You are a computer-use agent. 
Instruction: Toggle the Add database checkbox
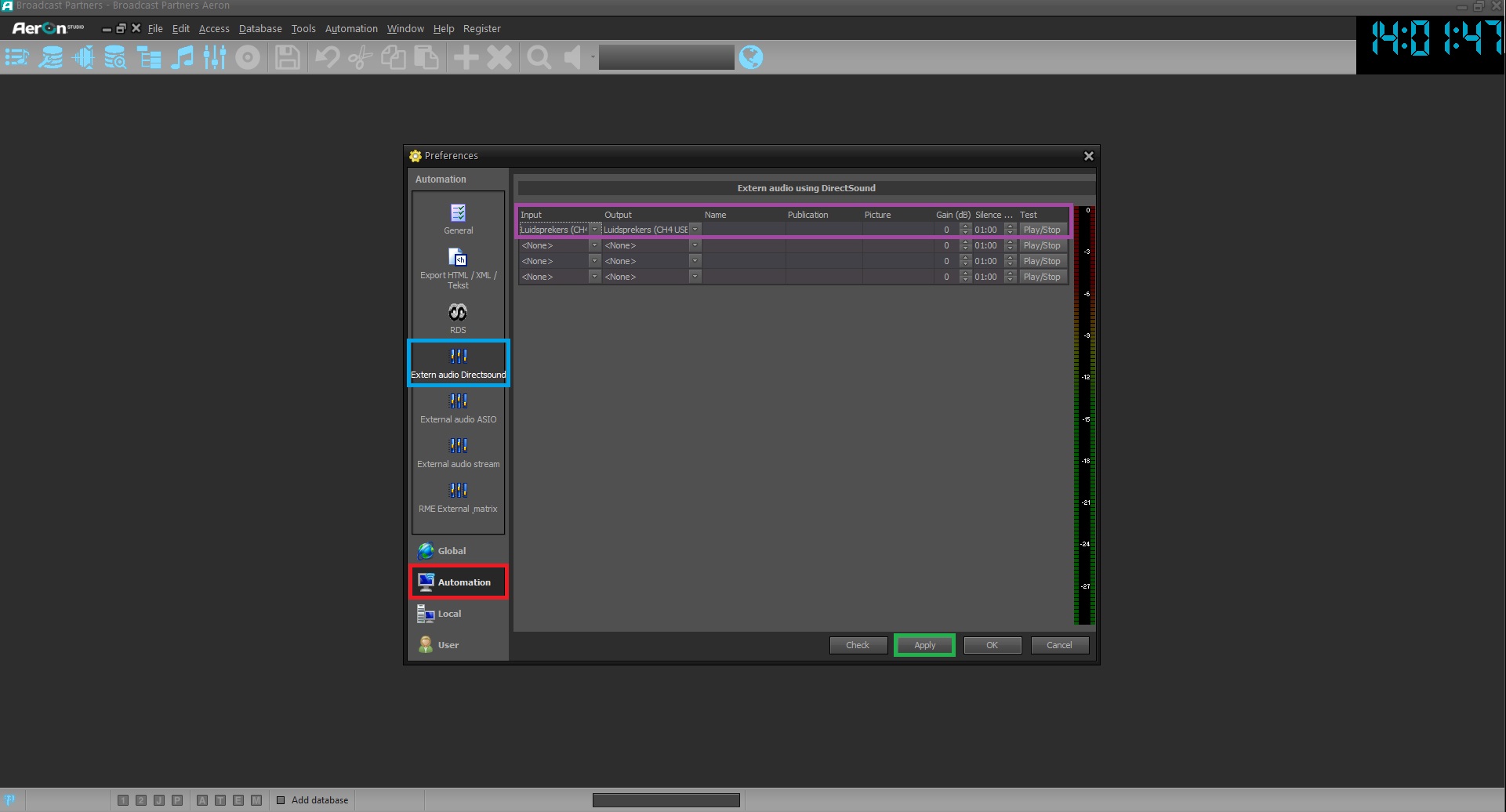281,800
